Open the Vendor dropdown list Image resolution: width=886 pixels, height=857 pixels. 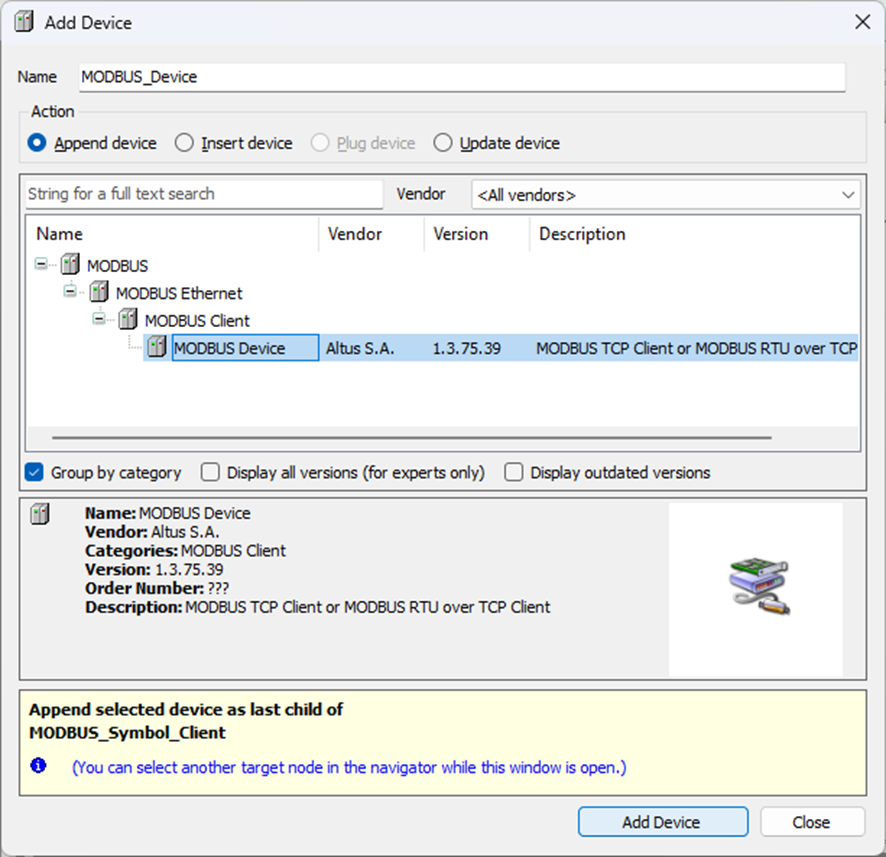point(848,195)
